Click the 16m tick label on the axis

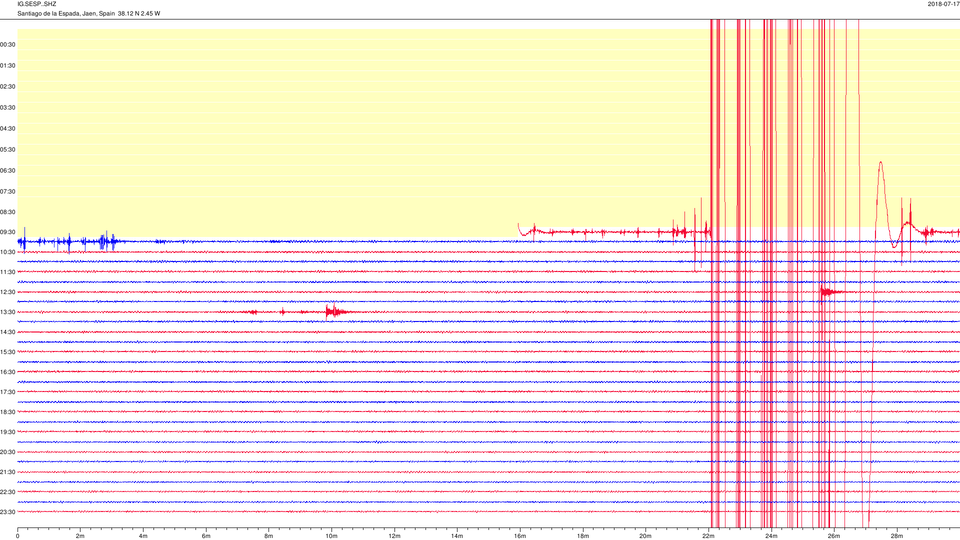(520, 536)
